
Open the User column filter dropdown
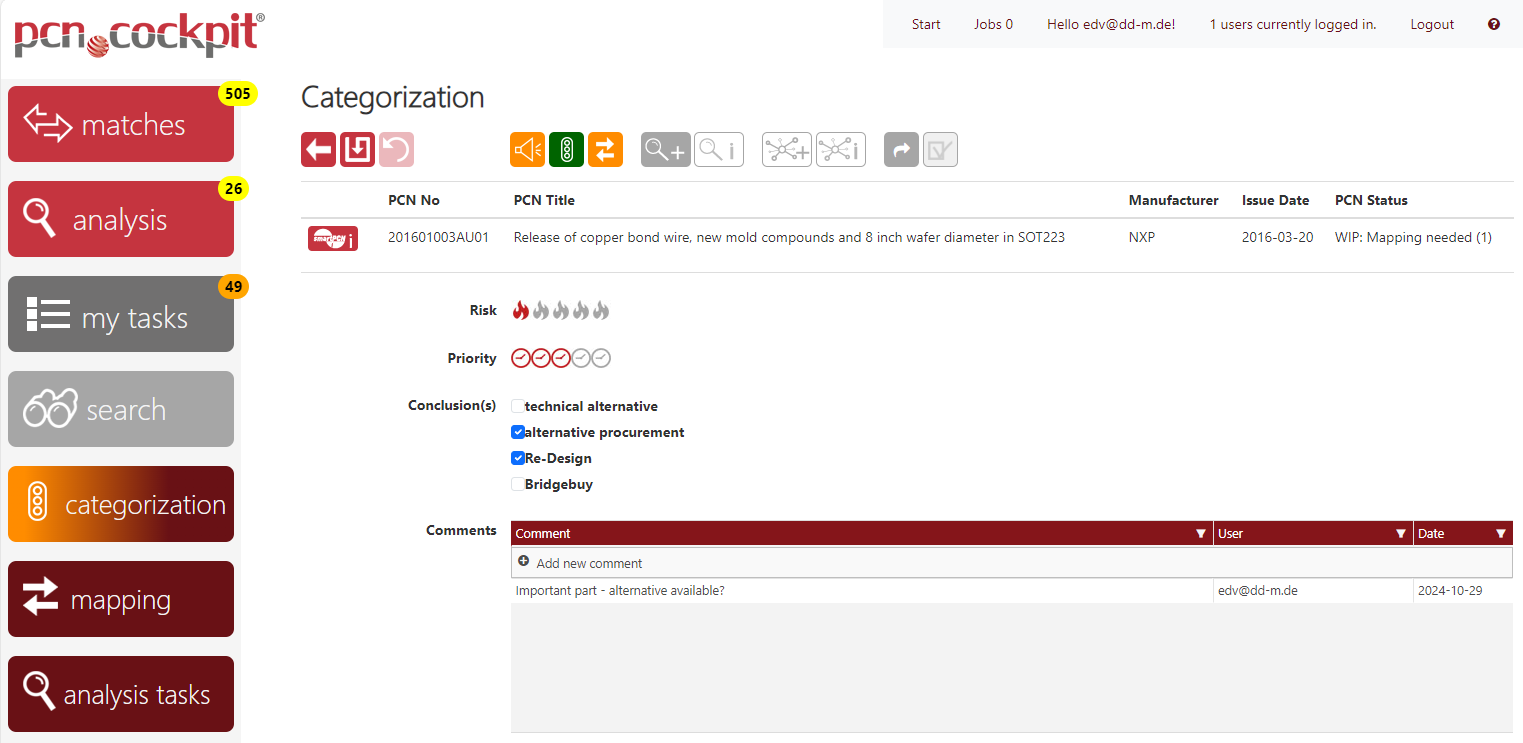1401,534
